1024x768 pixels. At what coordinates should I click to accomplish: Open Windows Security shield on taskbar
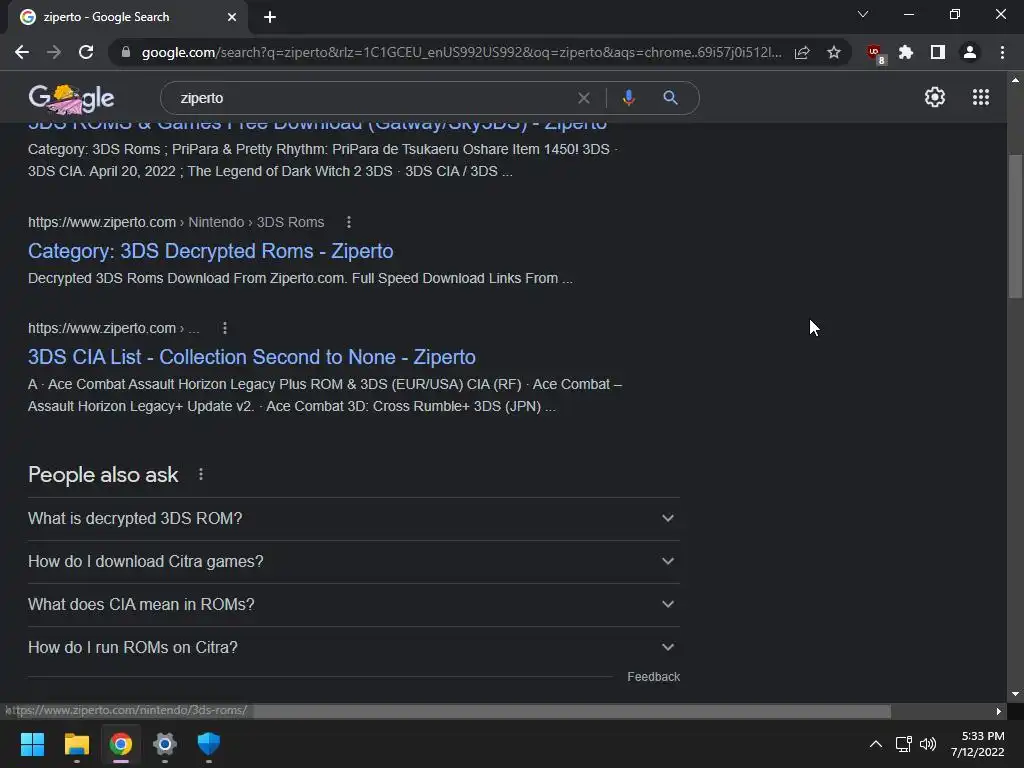pos(208,744)
